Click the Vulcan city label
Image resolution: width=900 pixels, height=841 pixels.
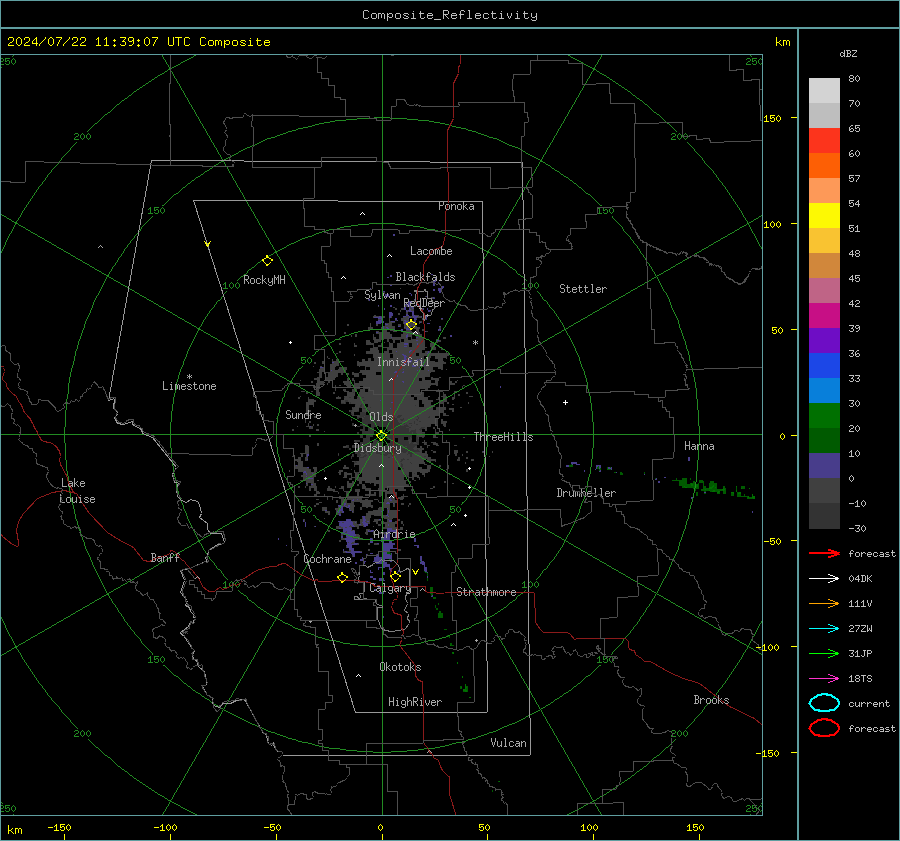(x=508, y=743)
